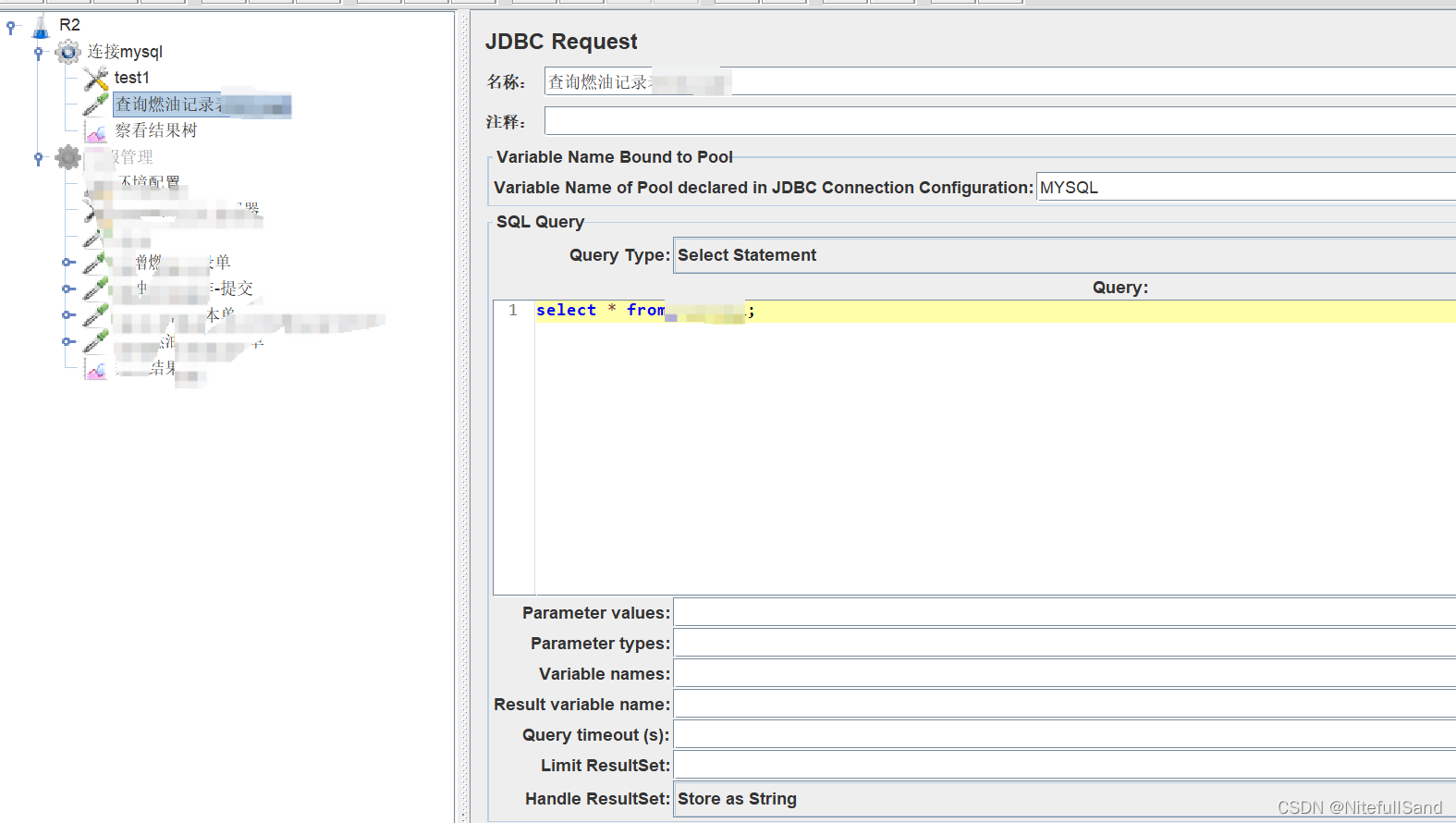Click the greyed gear icon of the 管理 thread group
Screen dimensions: 1456x823
pos(68,157)
